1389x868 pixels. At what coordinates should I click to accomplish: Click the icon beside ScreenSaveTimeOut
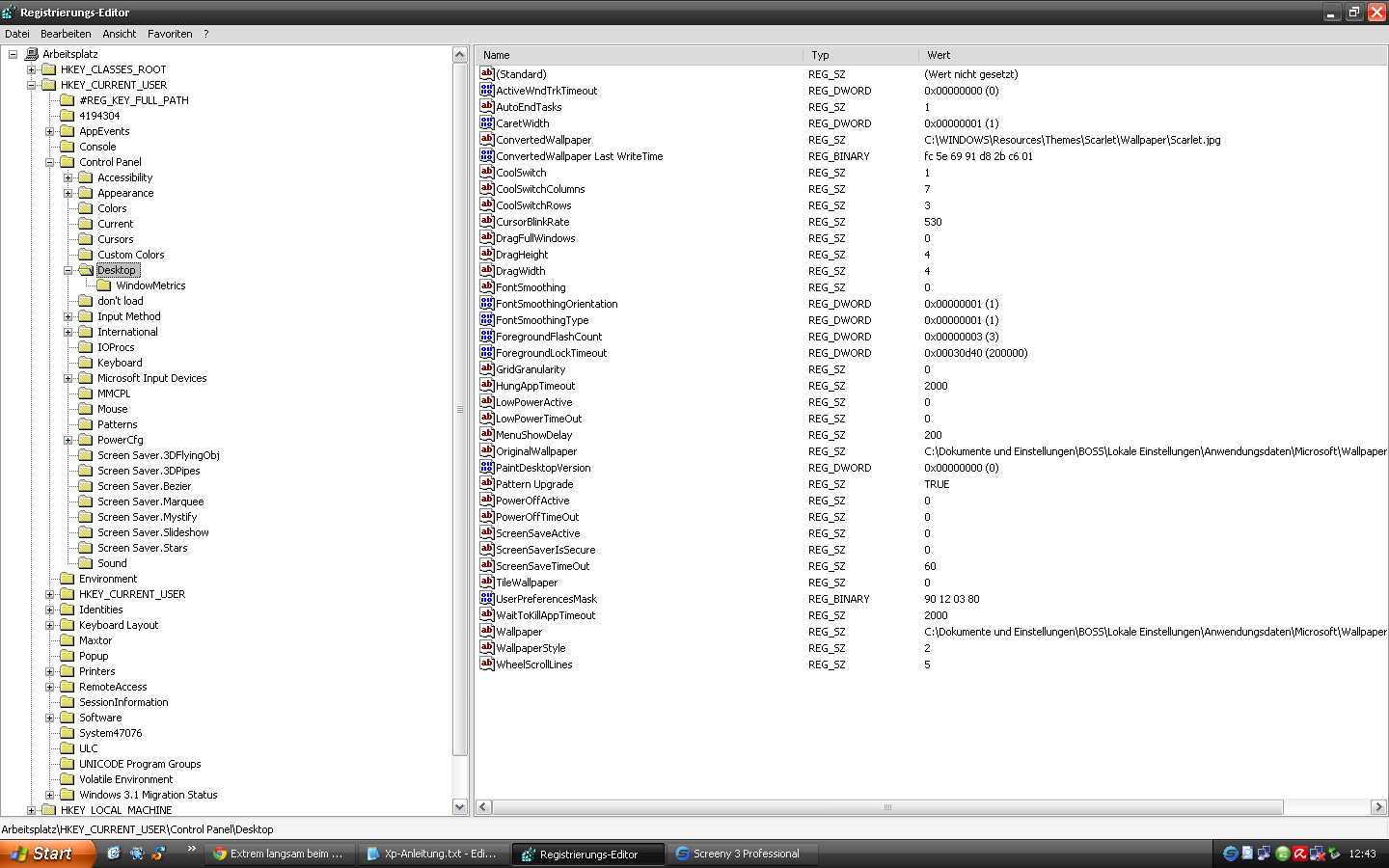[x=487, y=565]
